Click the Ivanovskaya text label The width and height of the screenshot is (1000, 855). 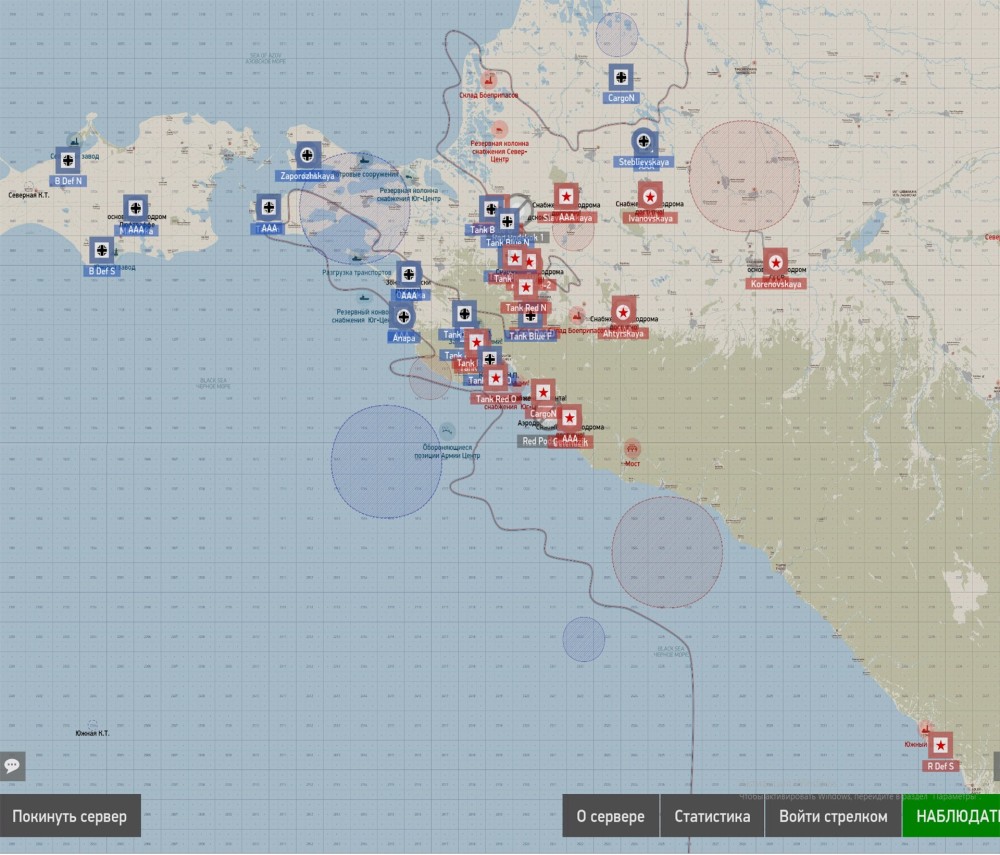coord(650,218)
